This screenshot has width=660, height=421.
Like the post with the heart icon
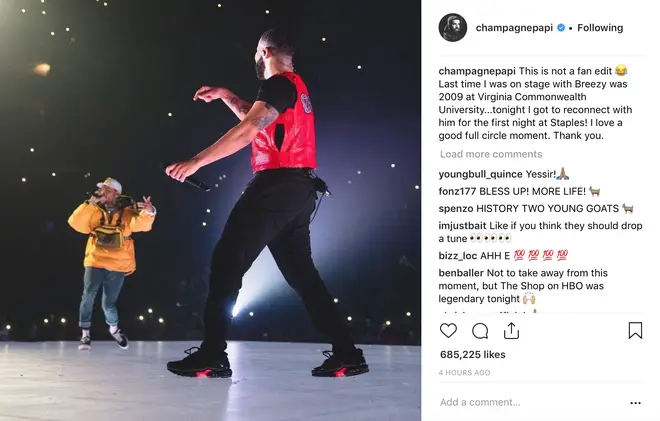448,330
